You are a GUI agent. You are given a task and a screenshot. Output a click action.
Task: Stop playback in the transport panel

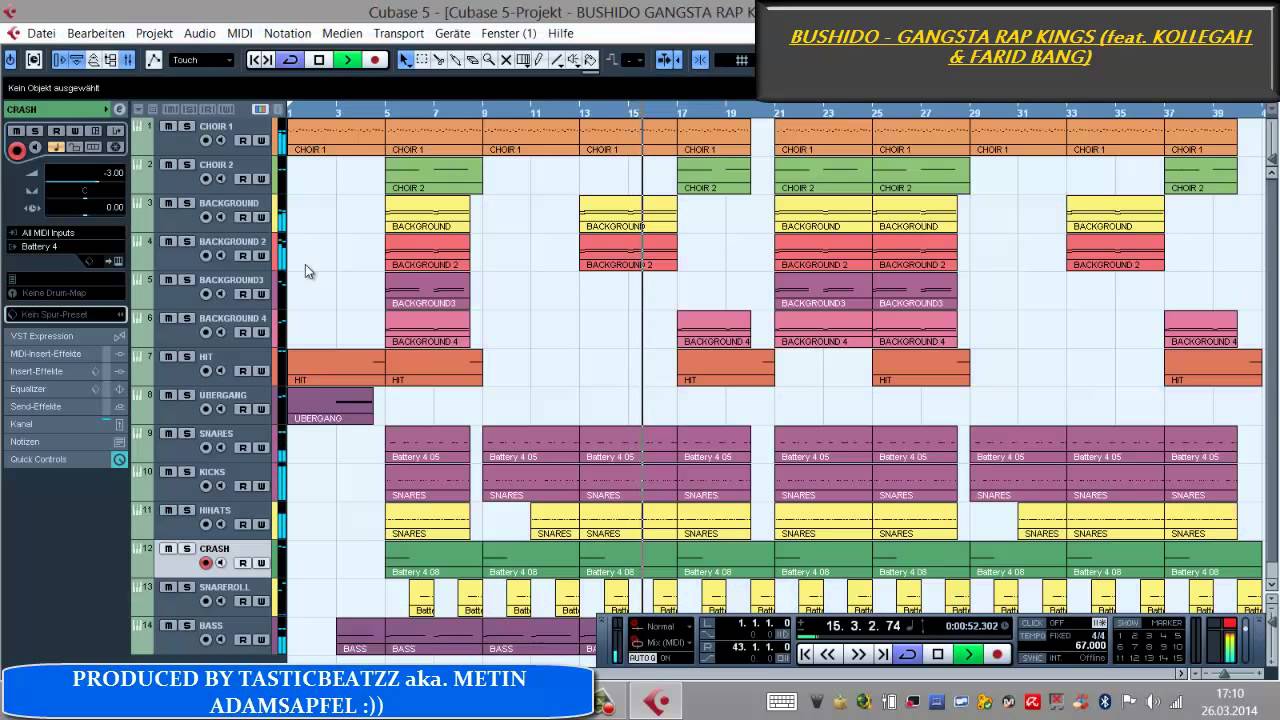[x=937, y=655]
